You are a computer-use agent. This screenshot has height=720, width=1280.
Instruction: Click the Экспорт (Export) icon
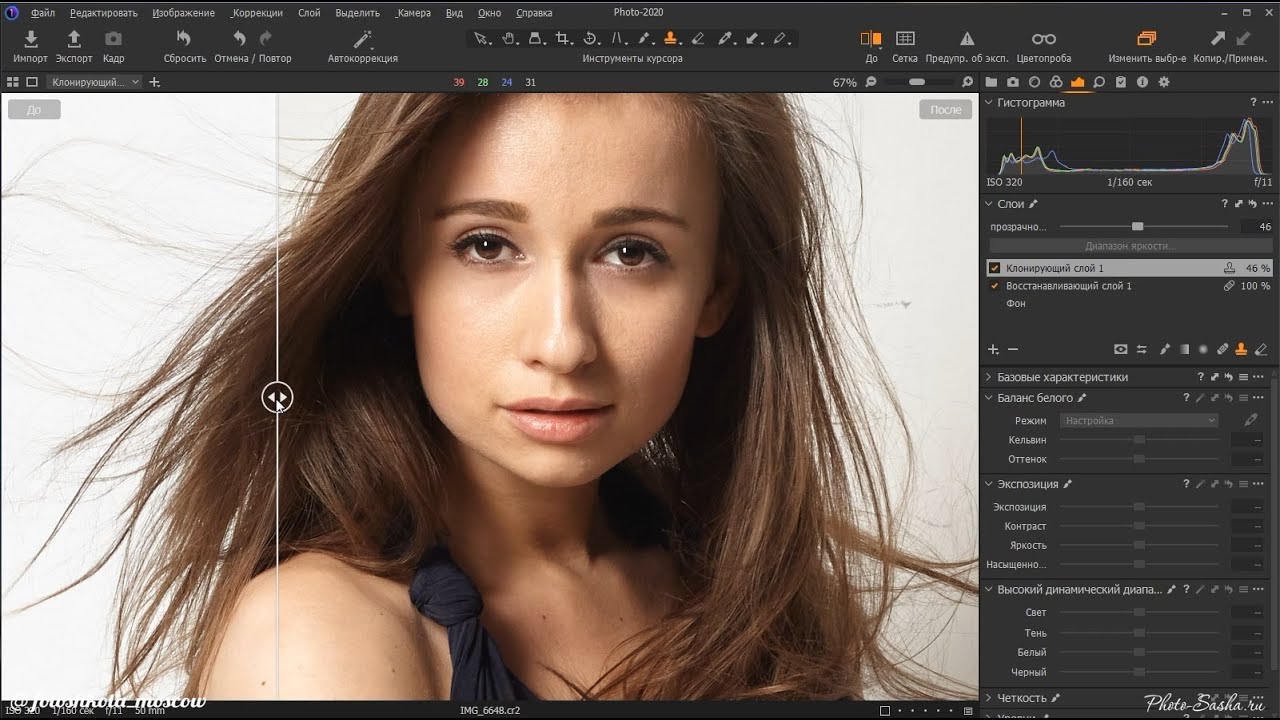coord(73,39)
